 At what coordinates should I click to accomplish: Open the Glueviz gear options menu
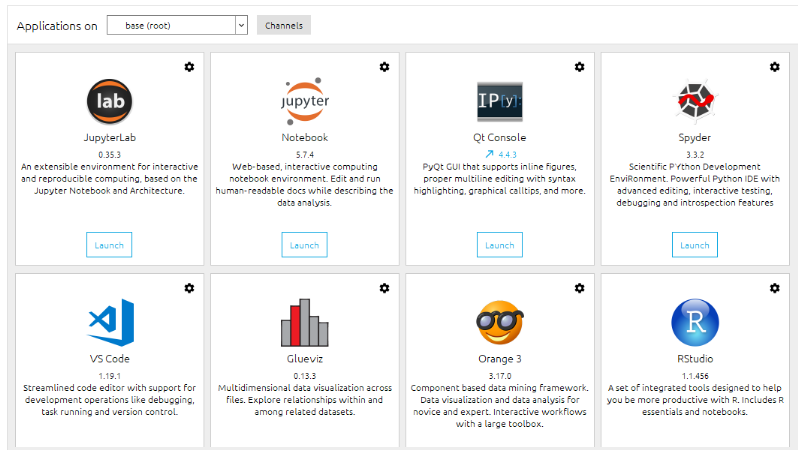(x=384, y=288)
